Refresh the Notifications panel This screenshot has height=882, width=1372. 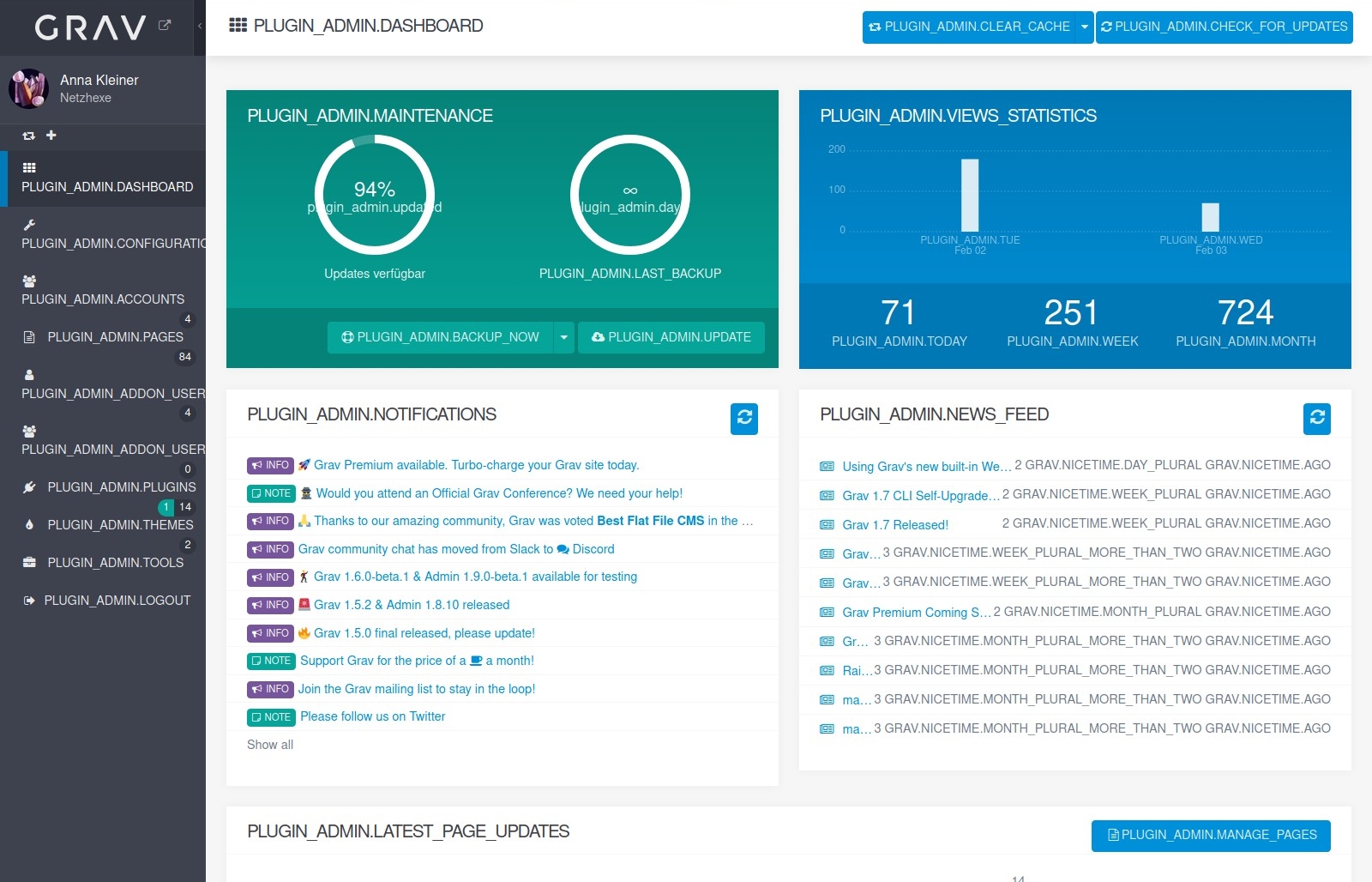click(744, 420)
